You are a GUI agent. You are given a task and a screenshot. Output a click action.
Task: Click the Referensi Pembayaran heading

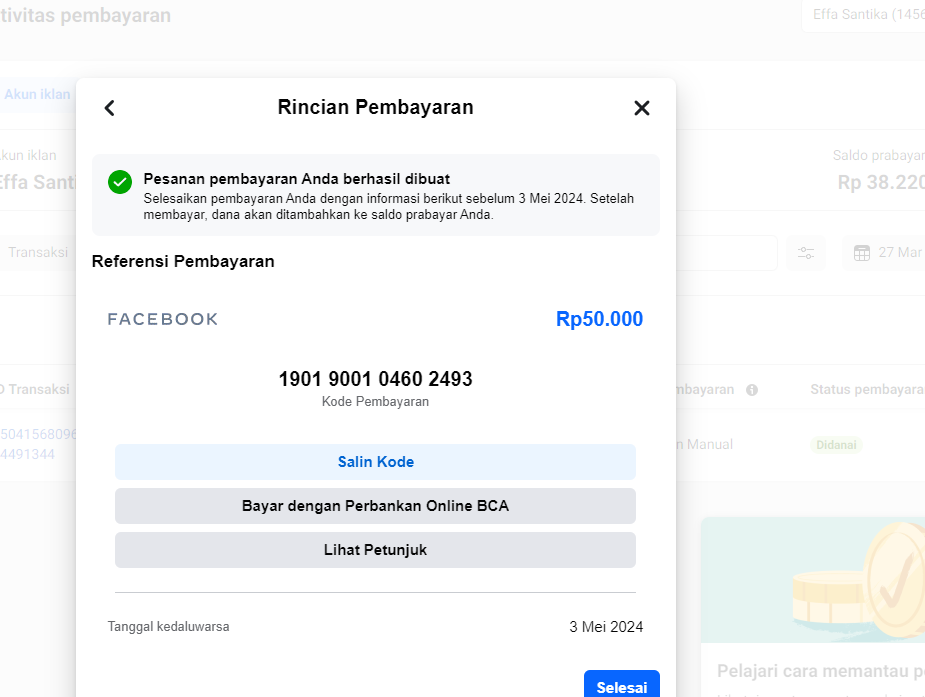[183, 261]
